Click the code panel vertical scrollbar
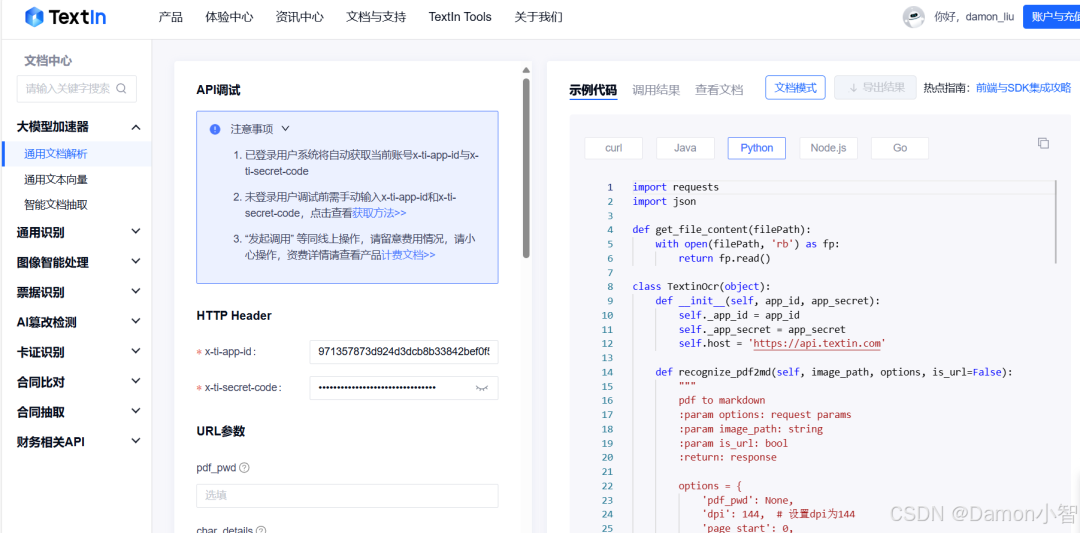This screenshot has width=1080, height=533. click(1056, 222)
